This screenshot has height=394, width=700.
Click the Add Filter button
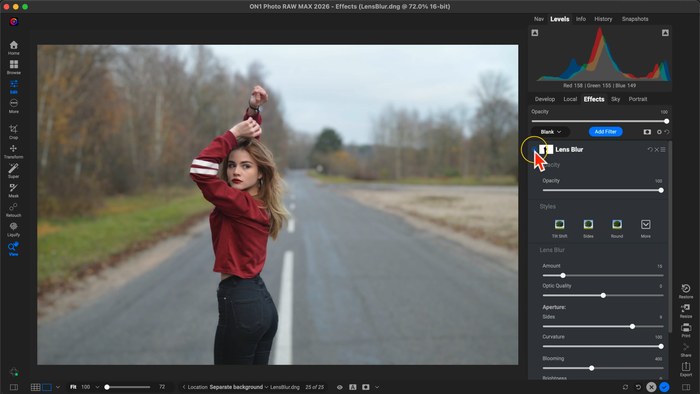[x=605, y=132]
